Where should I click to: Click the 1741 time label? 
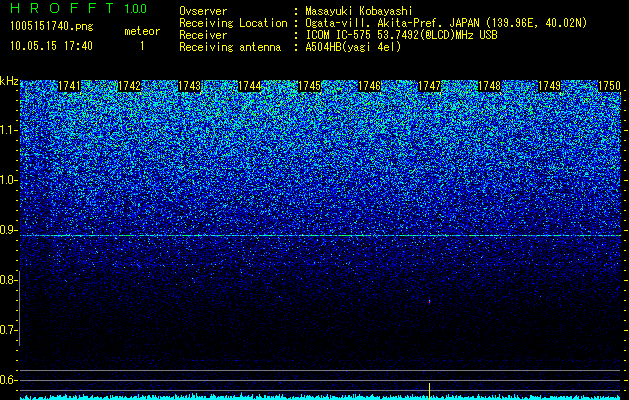pos(69,86)
